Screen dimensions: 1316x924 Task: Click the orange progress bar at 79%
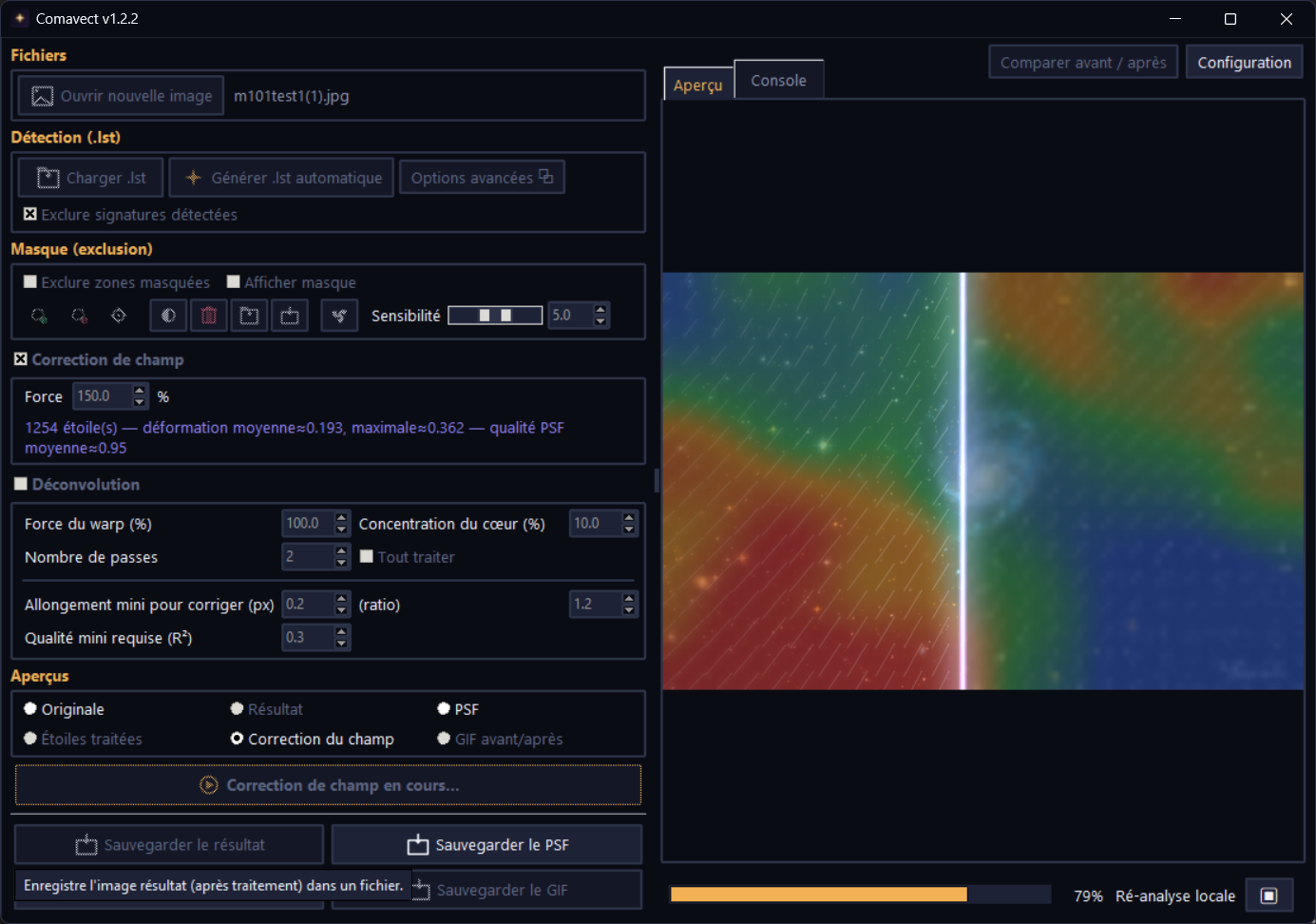(x=861, y=895)
